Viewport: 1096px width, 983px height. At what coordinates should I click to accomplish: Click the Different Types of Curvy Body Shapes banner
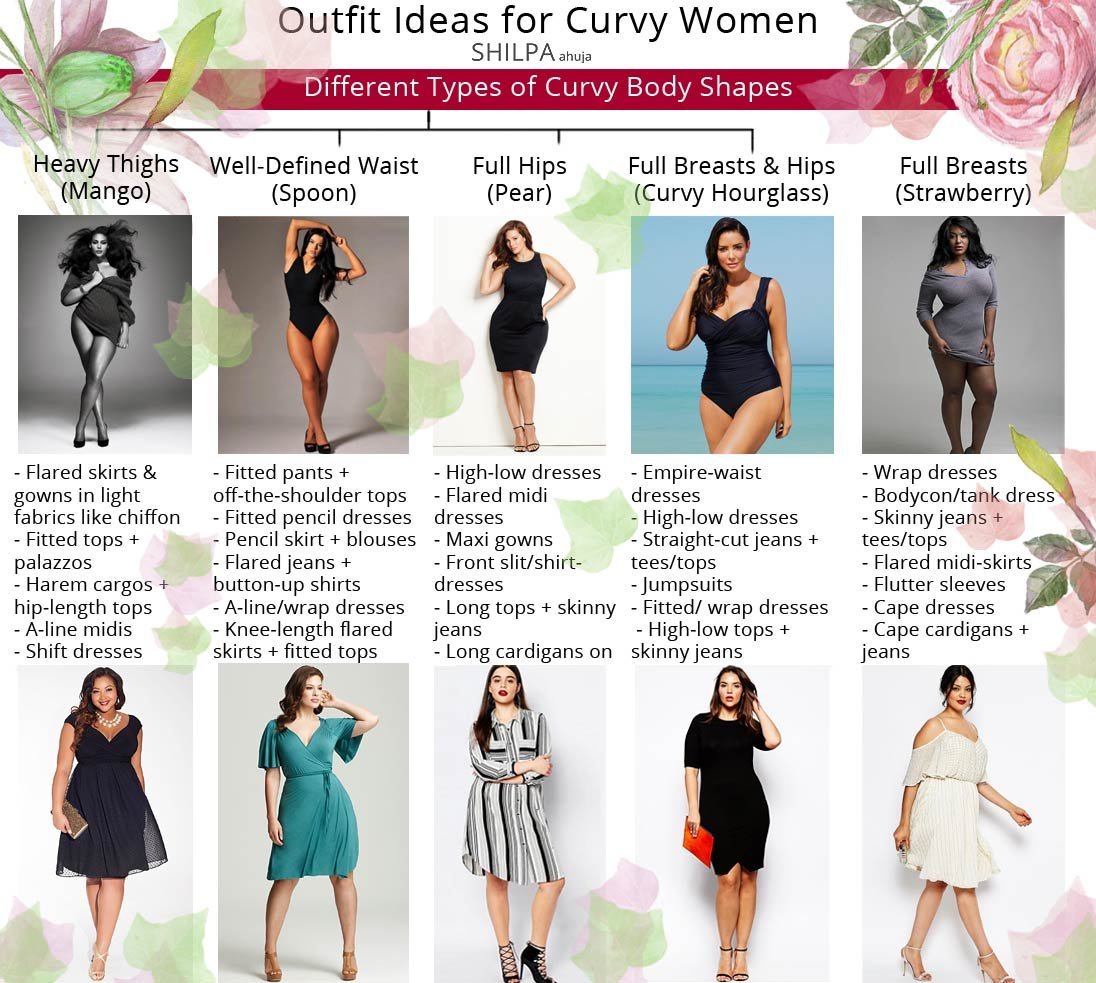(x=548, y=88)
